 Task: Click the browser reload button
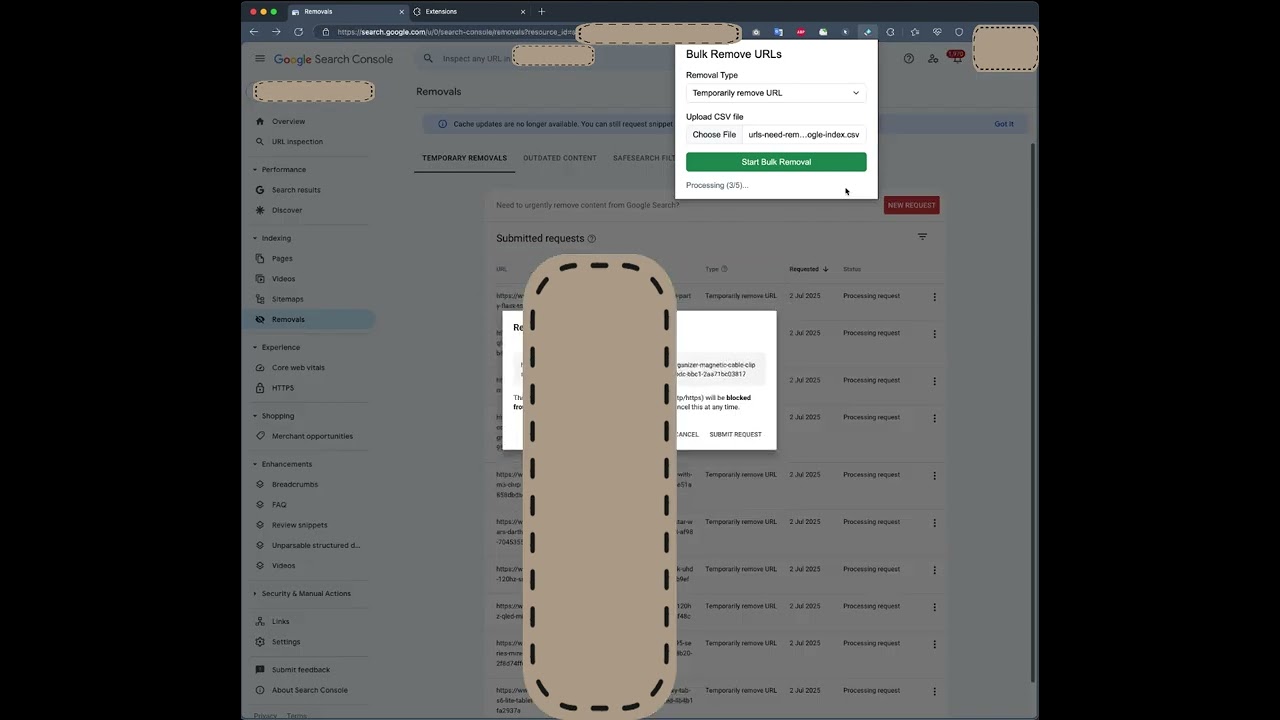point(298,32)
